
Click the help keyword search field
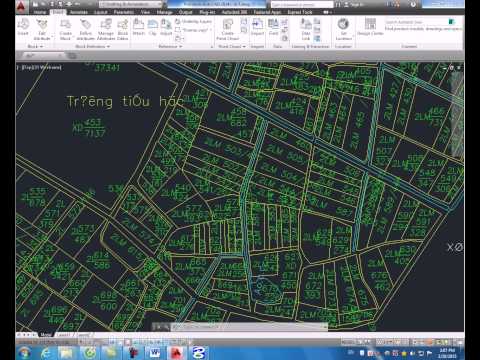point(302,4)
